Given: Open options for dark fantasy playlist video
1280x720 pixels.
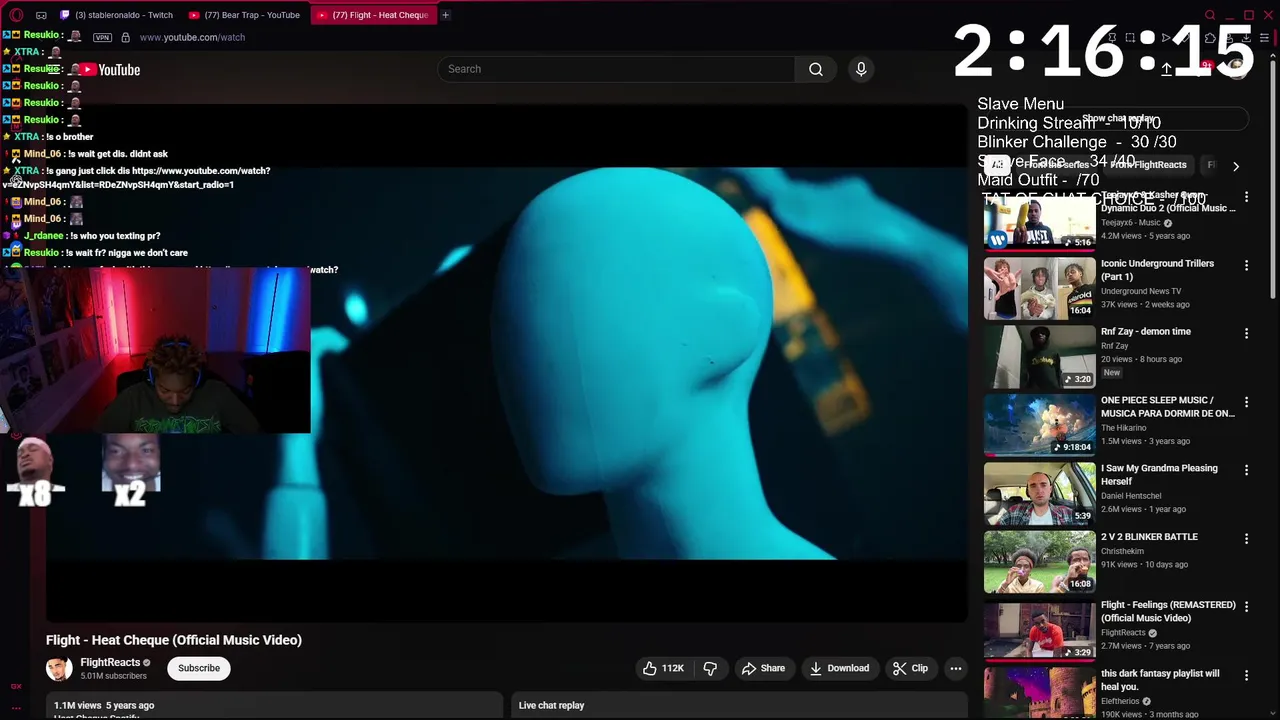Looking at the screenshot, I should click(x=1246, y=675).
